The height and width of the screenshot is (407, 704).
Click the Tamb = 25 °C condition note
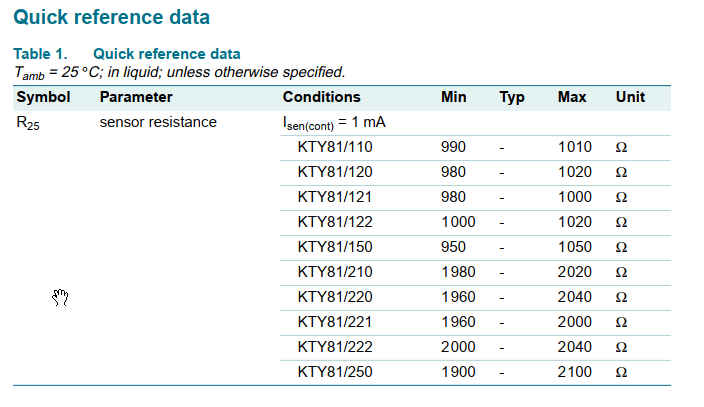tap(180, 72)
